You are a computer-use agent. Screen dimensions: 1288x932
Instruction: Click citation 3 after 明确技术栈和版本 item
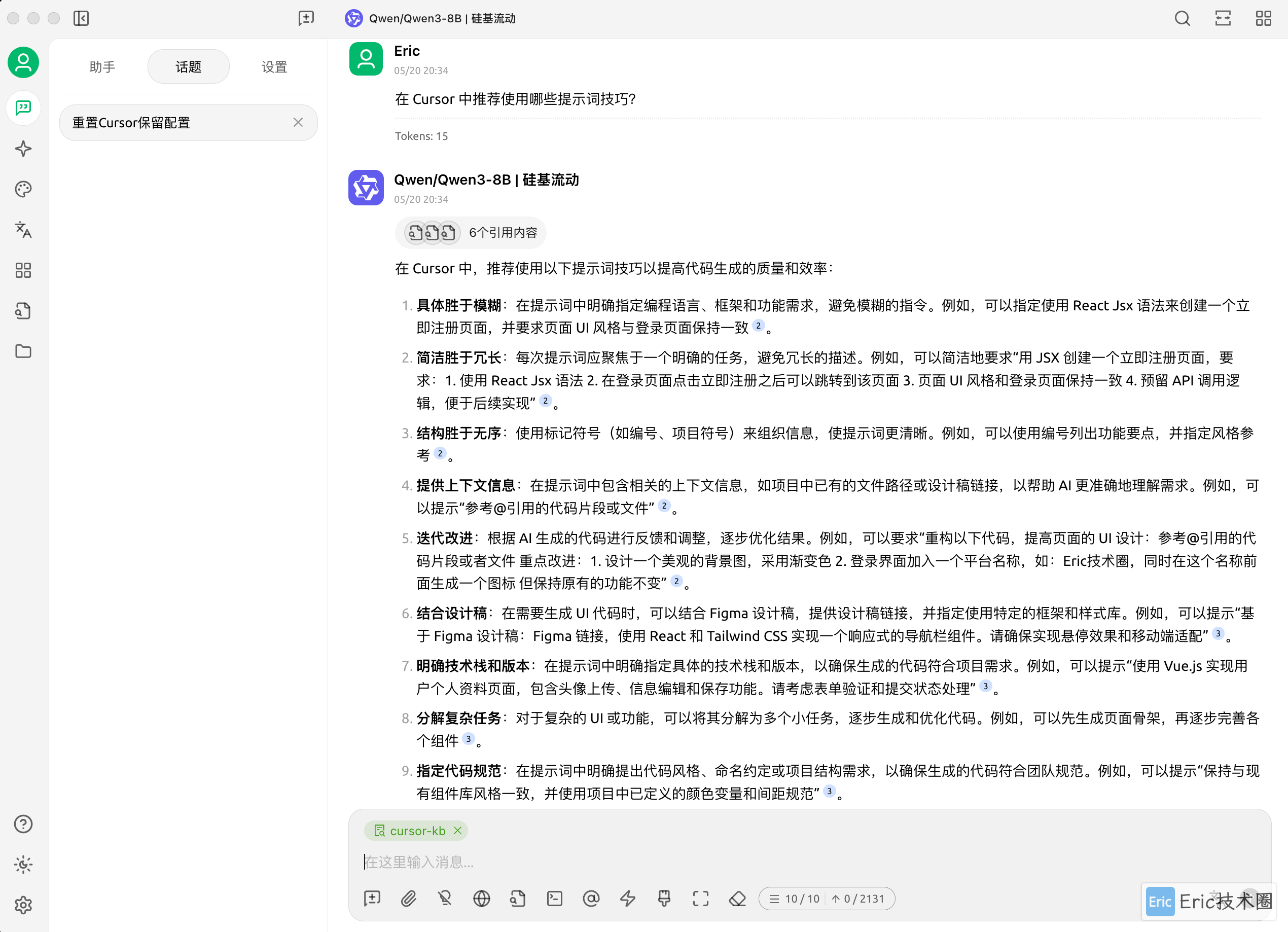coord(985,686)
